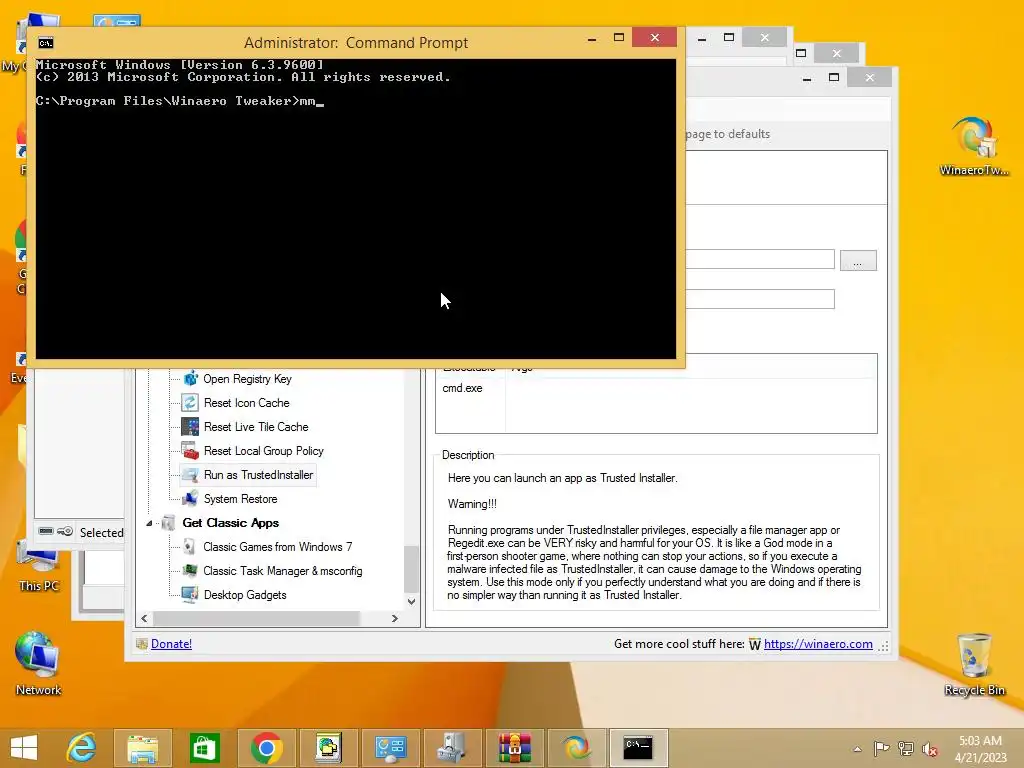Click the Action Center flag icon
This screenshot has width=1024, height=768.
tap(882, 748)
